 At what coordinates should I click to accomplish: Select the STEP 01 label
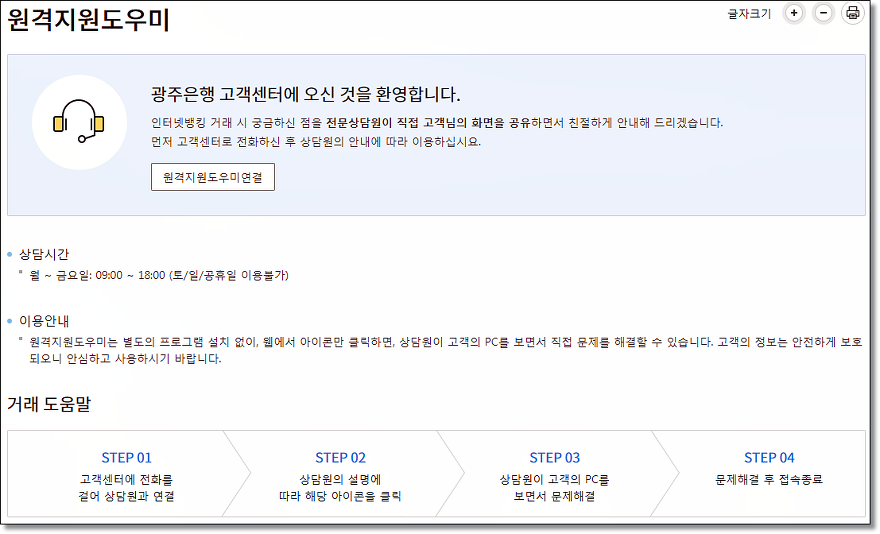[126, 458]
